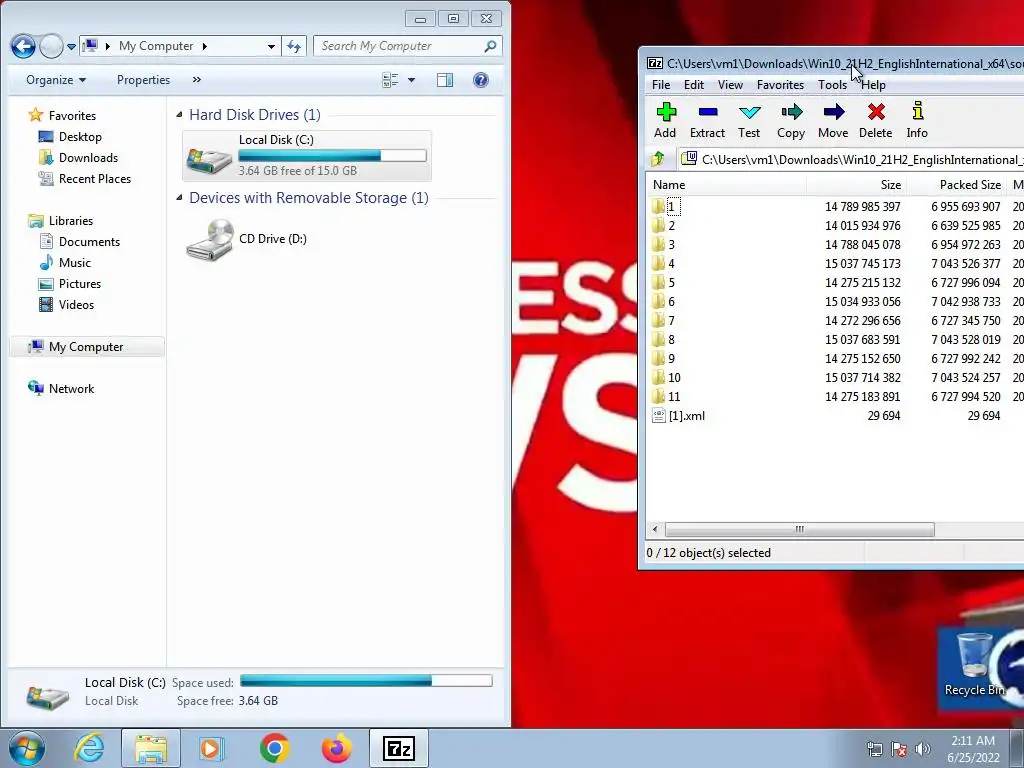
Task: Expand address bar history dropdown in Explorer
Action: 271,46
